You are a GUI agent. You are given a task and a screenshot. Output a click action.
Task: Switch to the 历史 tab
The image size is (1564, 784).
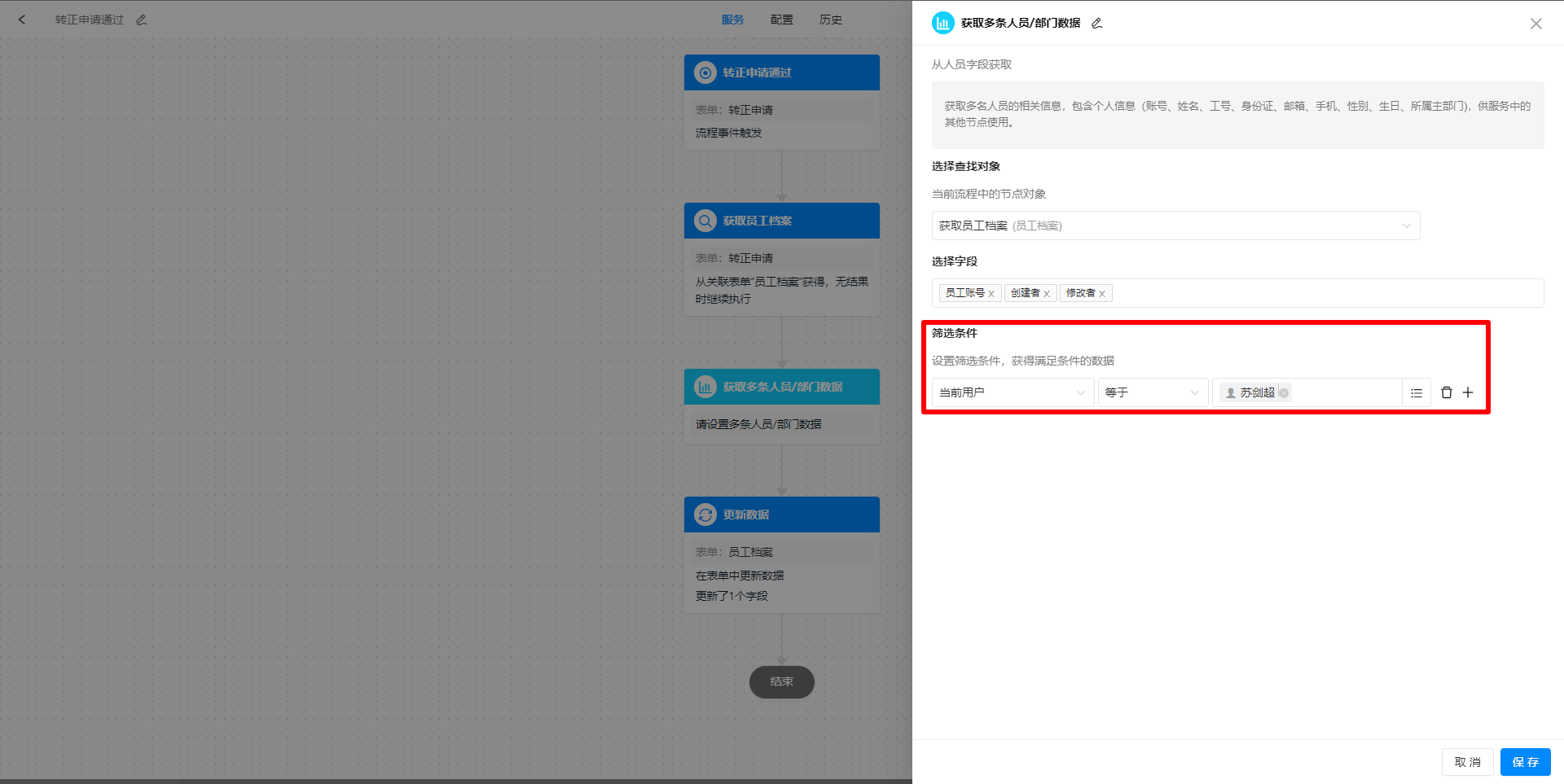(830, 19)
